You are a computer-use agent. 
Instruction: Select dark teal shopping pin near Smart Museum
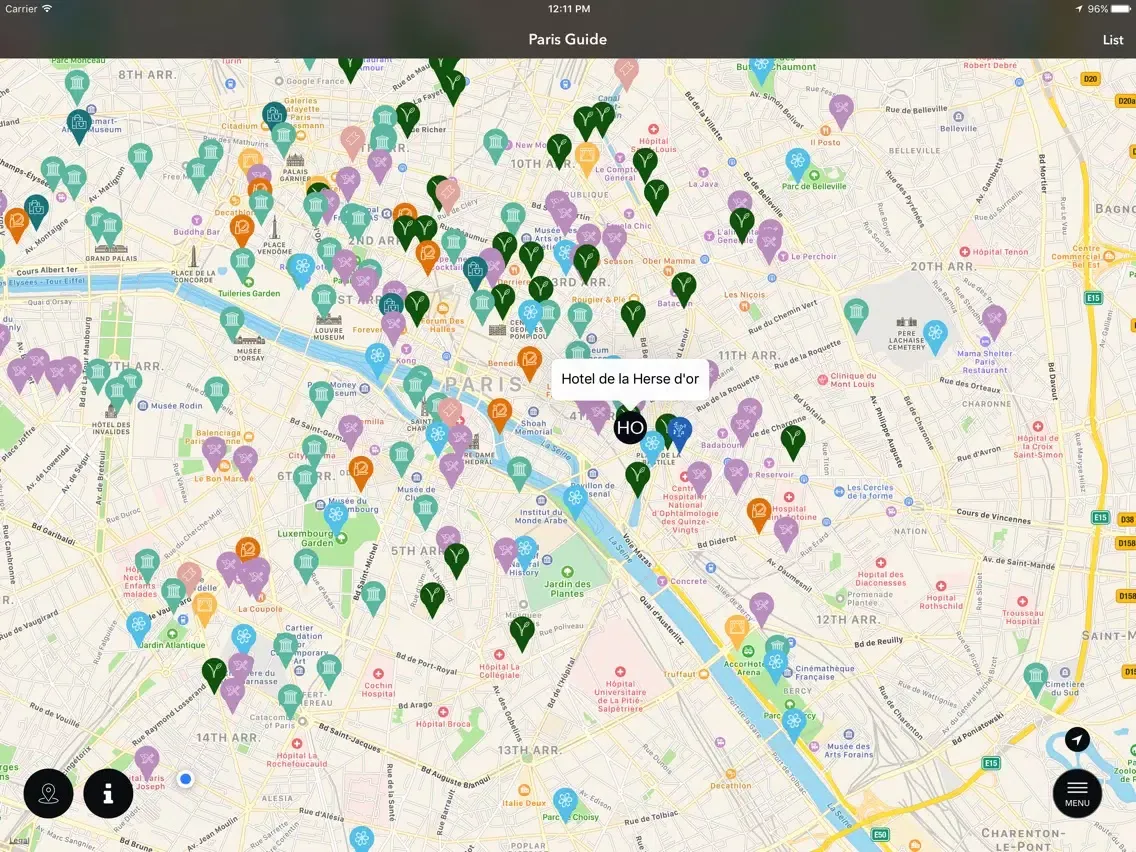79,124
